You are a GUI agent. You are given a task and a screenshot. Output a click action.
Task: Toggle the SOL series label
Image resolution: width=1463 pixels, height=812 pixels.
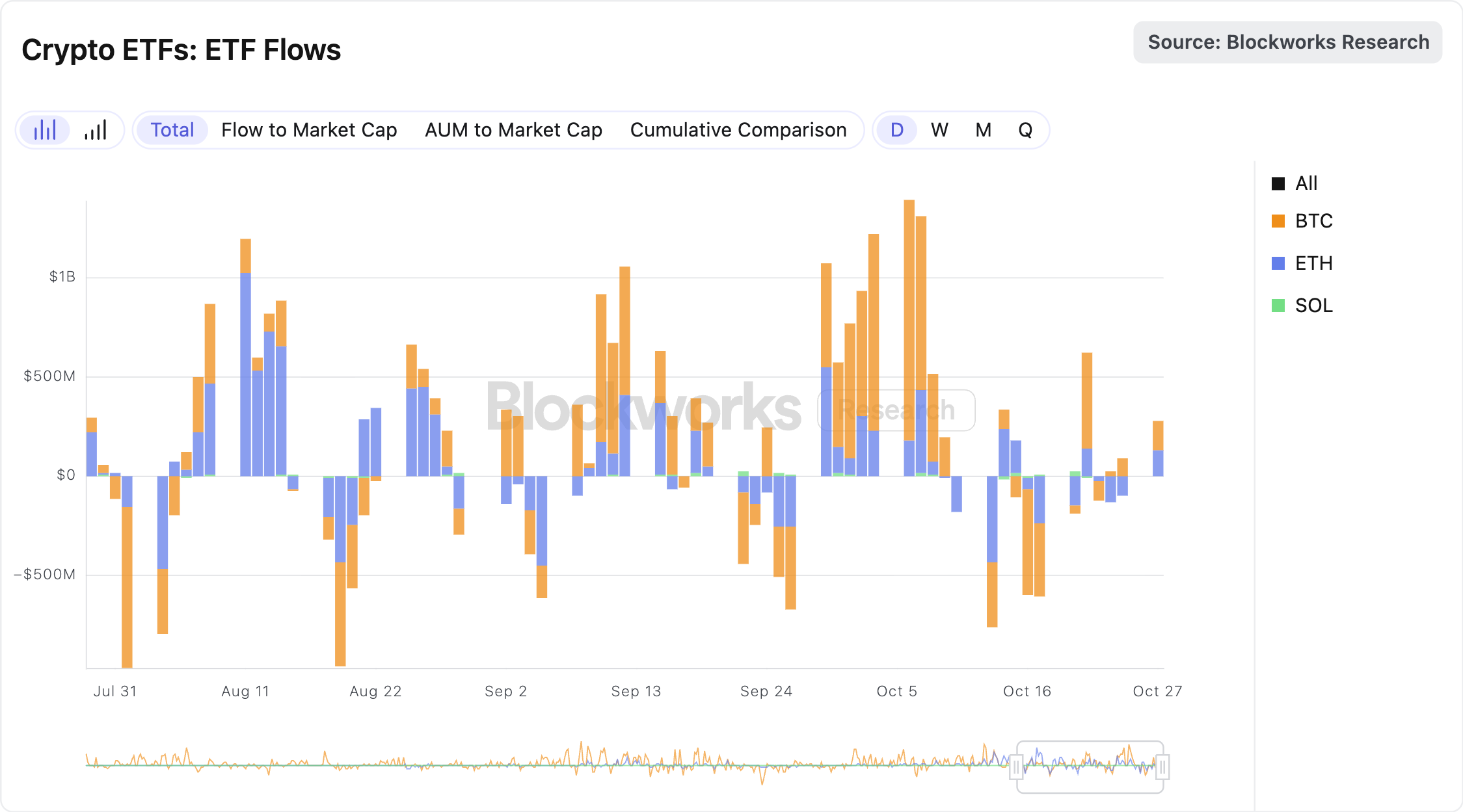click(x=1313, y=306)
